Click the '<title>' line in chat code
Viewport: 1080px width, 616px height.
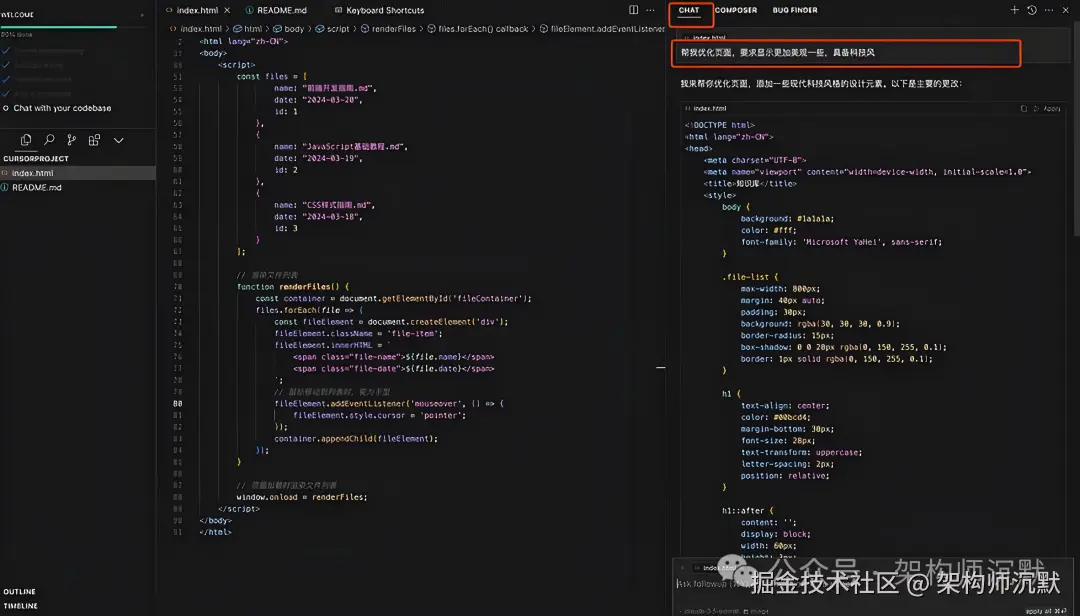[x=750, y=183]
